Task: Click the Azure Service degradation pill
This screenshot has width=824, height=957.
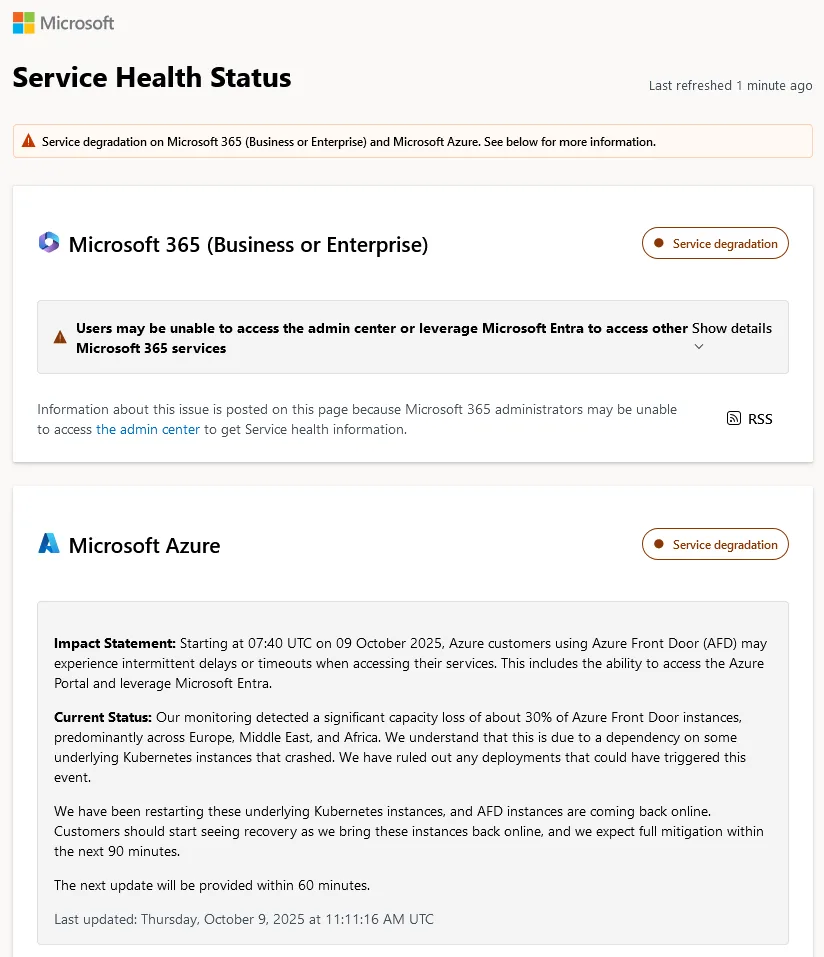Action: (x=715, y=544)
